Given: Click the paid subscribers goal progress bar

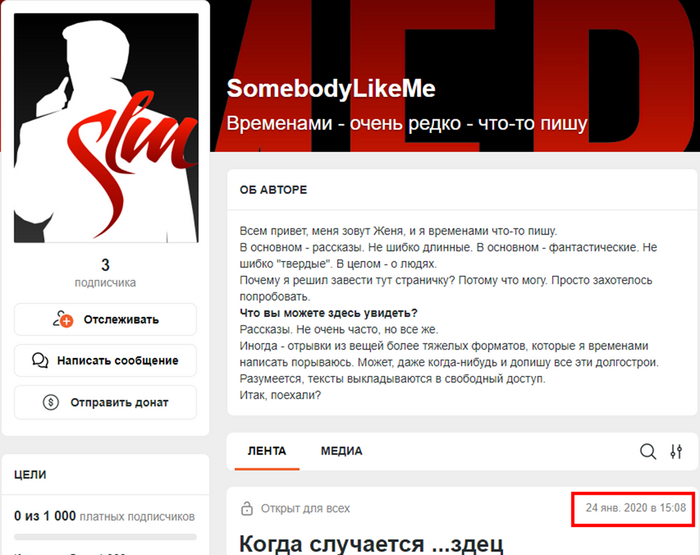Looking at the screenshot, I should (x=105, y=537).
